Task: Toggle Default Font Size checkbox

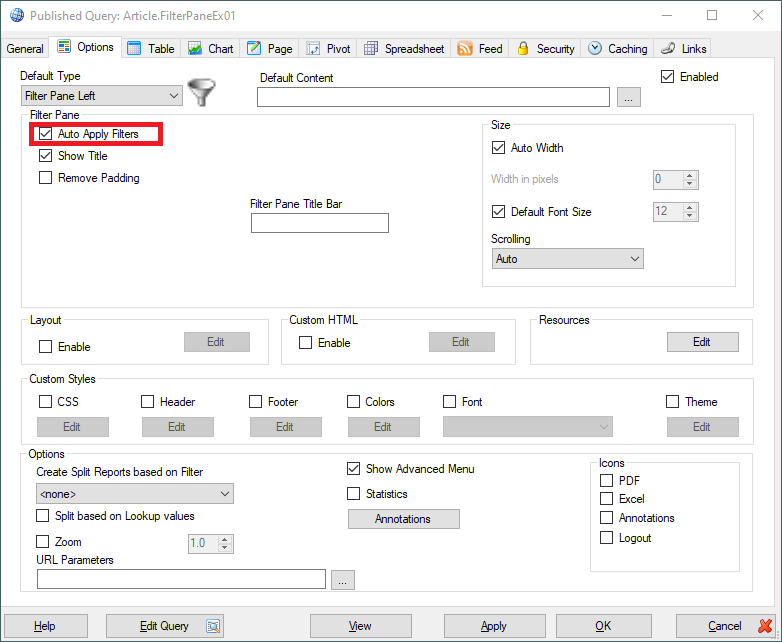Action: pos(498,212)
